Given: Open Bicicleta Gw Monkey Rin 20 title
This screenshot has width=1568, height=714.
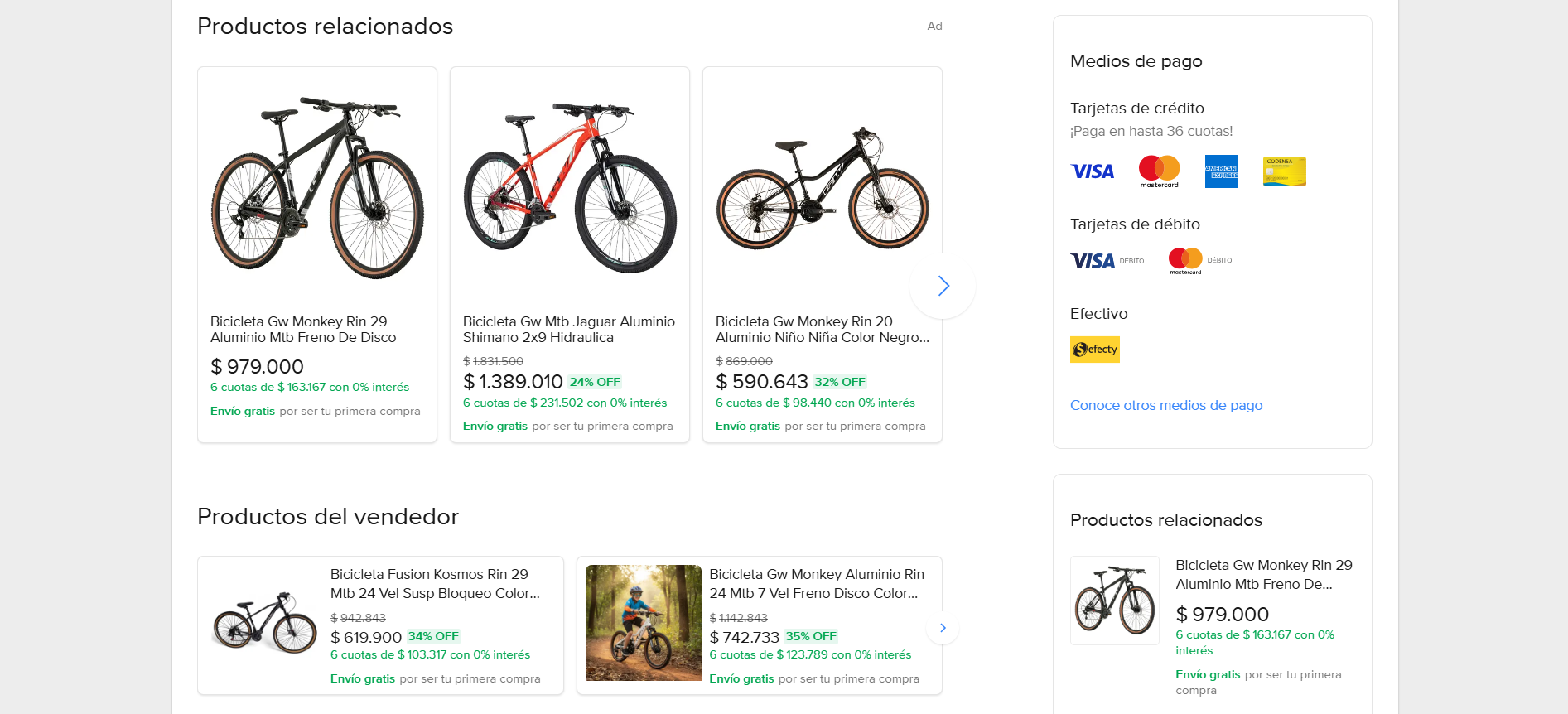Looking at the screenshot, I should pyautogui.click(x=823, y=330).
